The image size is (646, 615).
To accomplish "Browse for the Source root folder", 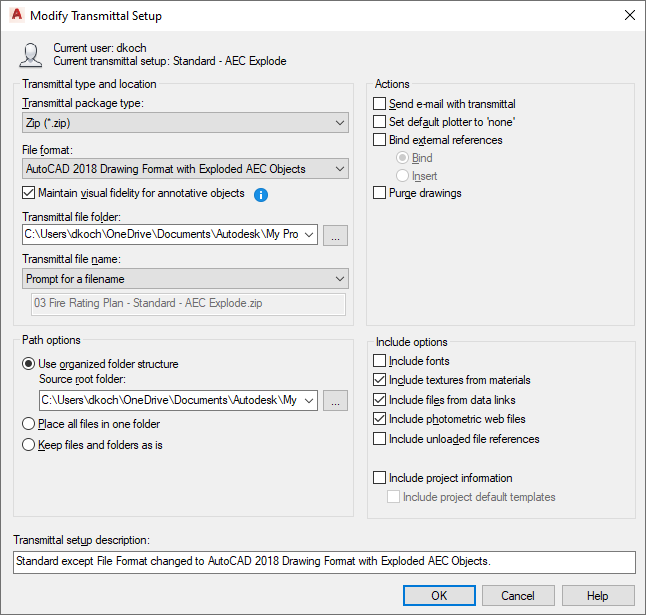I will point(335,400).
